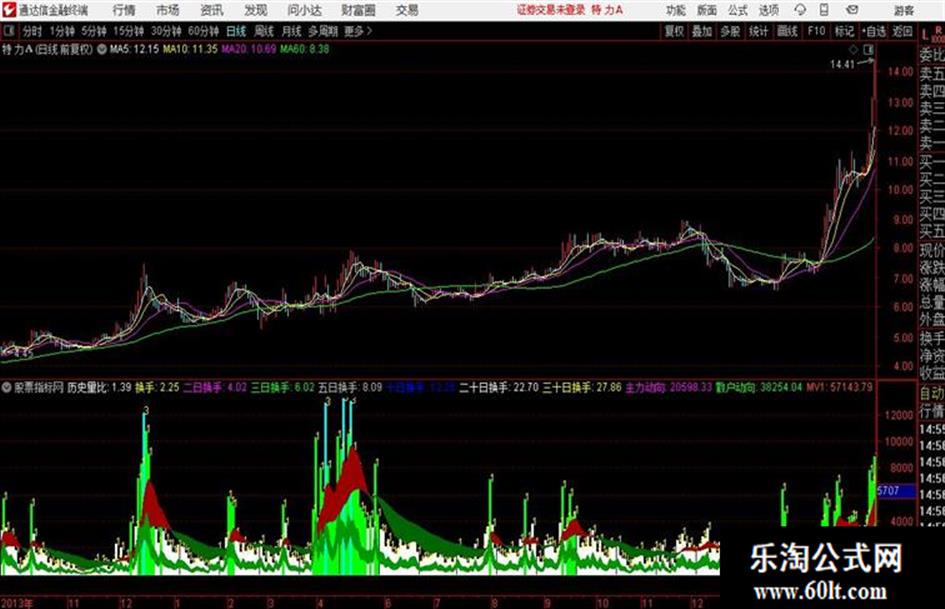Open the 市场 menu
Screen dimensions: 945x609
pyautogui.click(x=168, y=10)
